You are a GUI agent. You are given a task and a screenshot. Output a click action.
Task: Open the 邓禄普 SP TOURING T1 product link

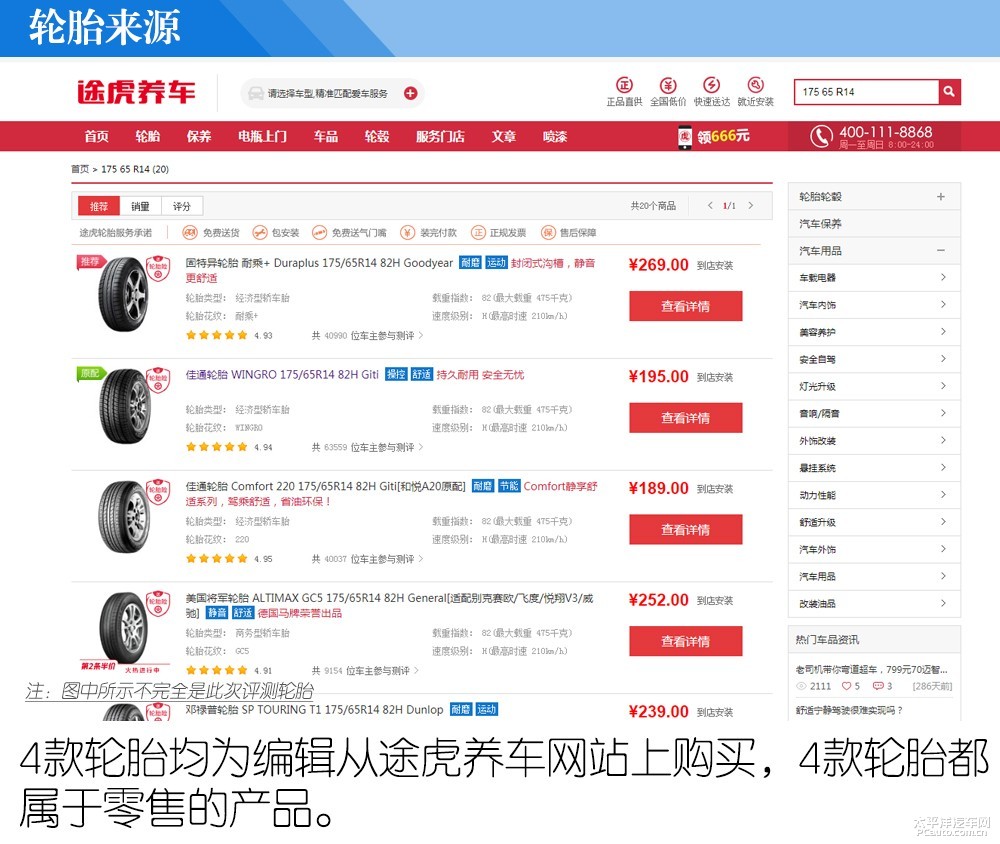coord(314,709)
